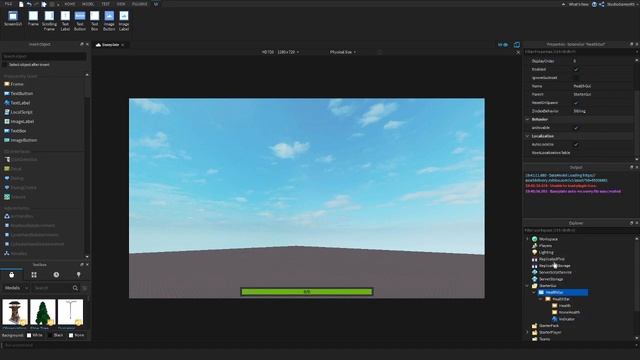Switch to the TEST ribbon tab
The height and width of the screenshot is (360, 640).
point(105,4)
